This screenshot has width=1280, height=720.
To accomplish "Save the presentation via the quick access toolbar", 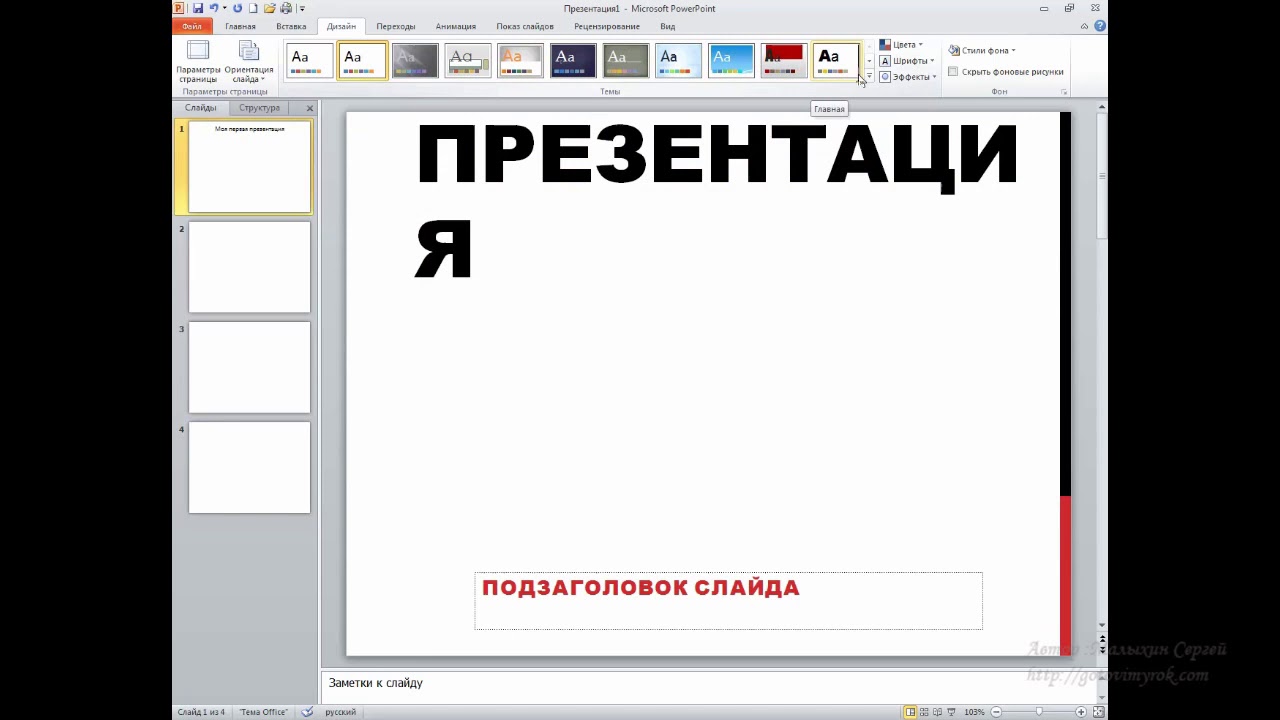I will 198,8.
